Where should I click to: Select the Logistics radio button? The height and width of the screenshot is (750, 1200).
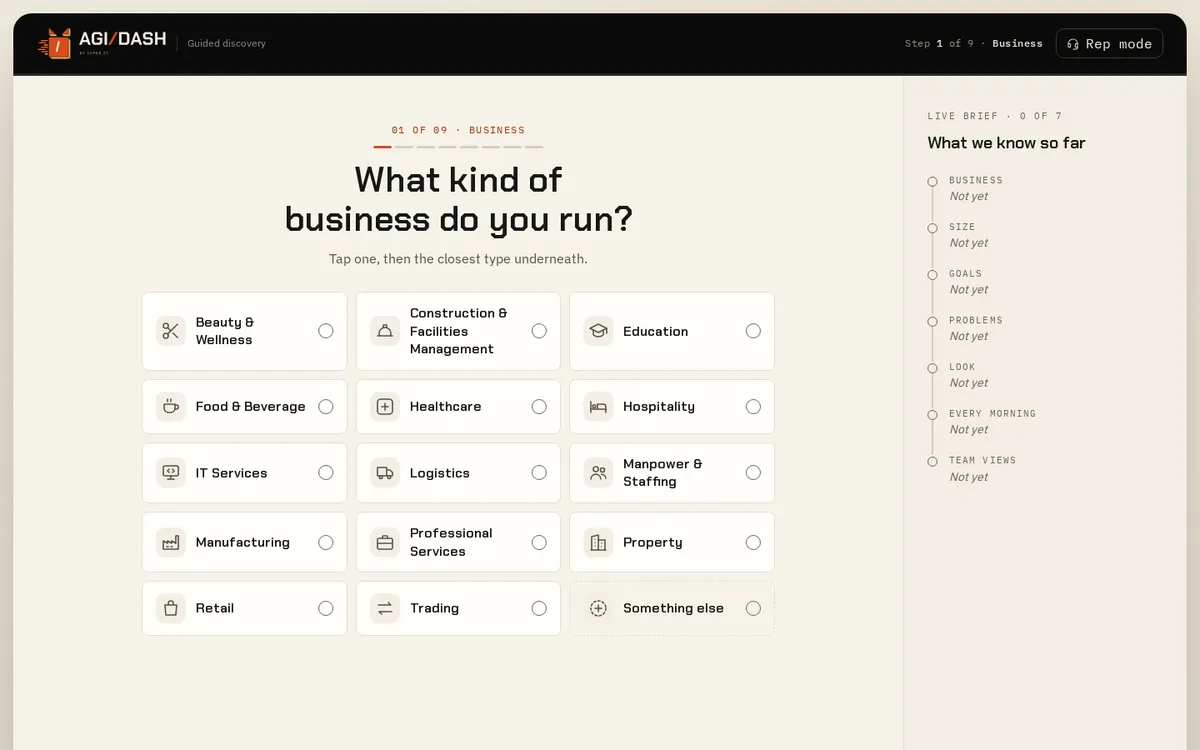[539, 473]
